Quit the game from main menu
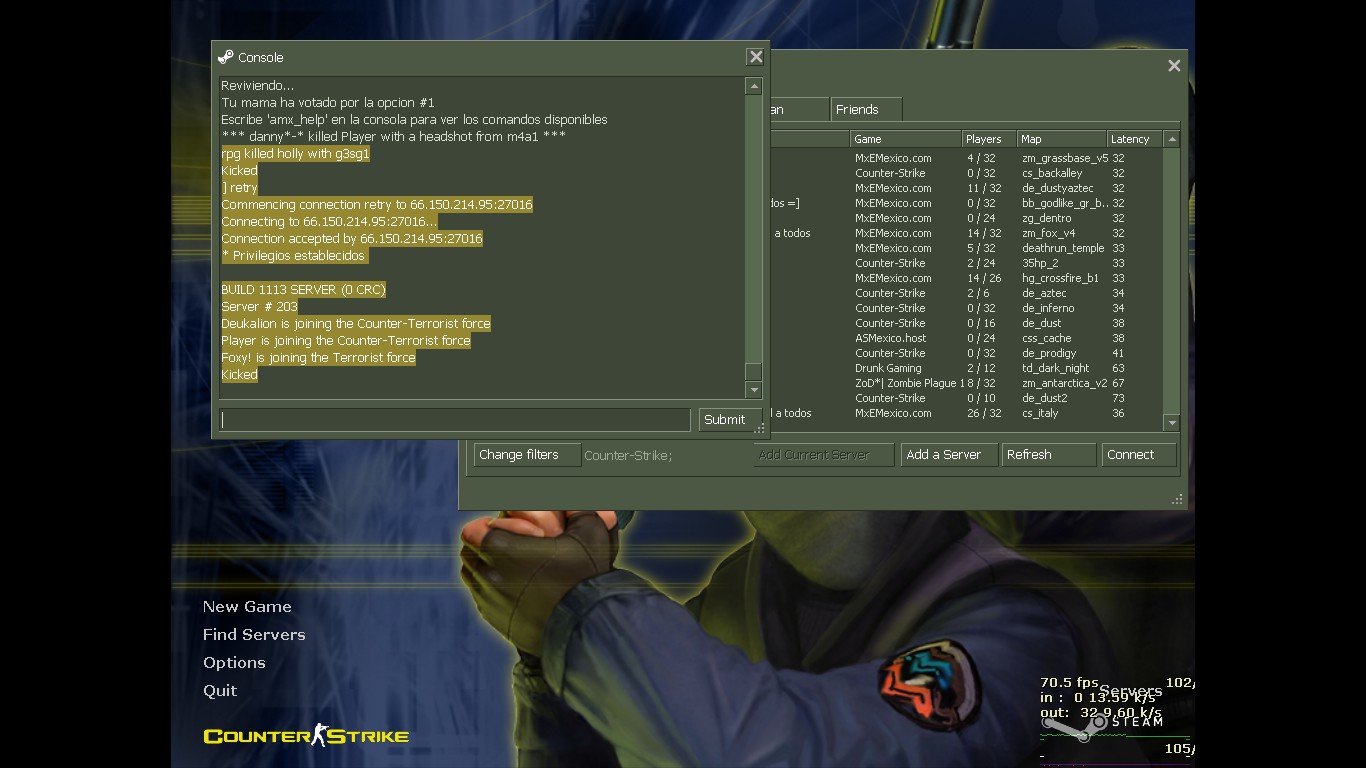This screenshot has width=1366, height=768. click(220, 691)
